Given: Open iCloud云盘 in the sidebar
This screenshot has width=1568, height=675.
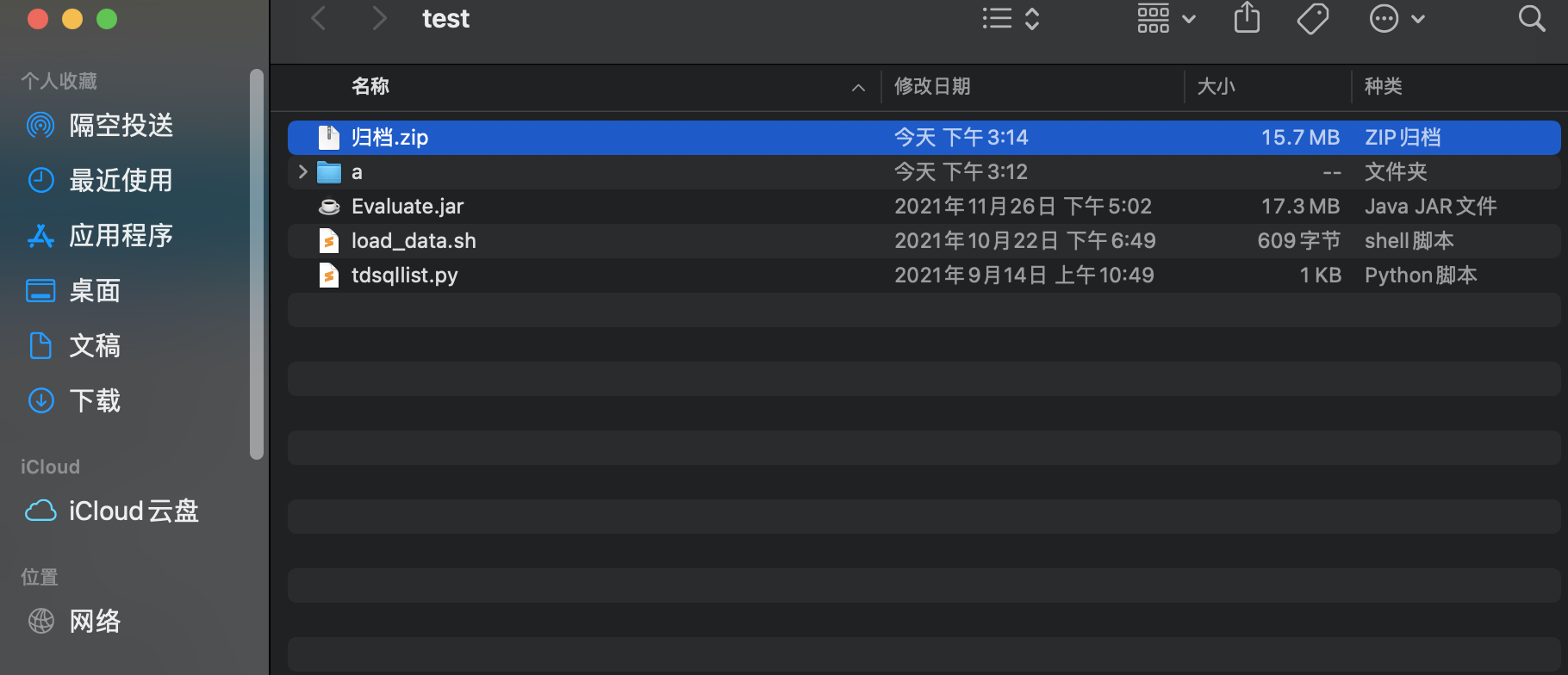Looking at the screenshot, I should coord(133,511).
